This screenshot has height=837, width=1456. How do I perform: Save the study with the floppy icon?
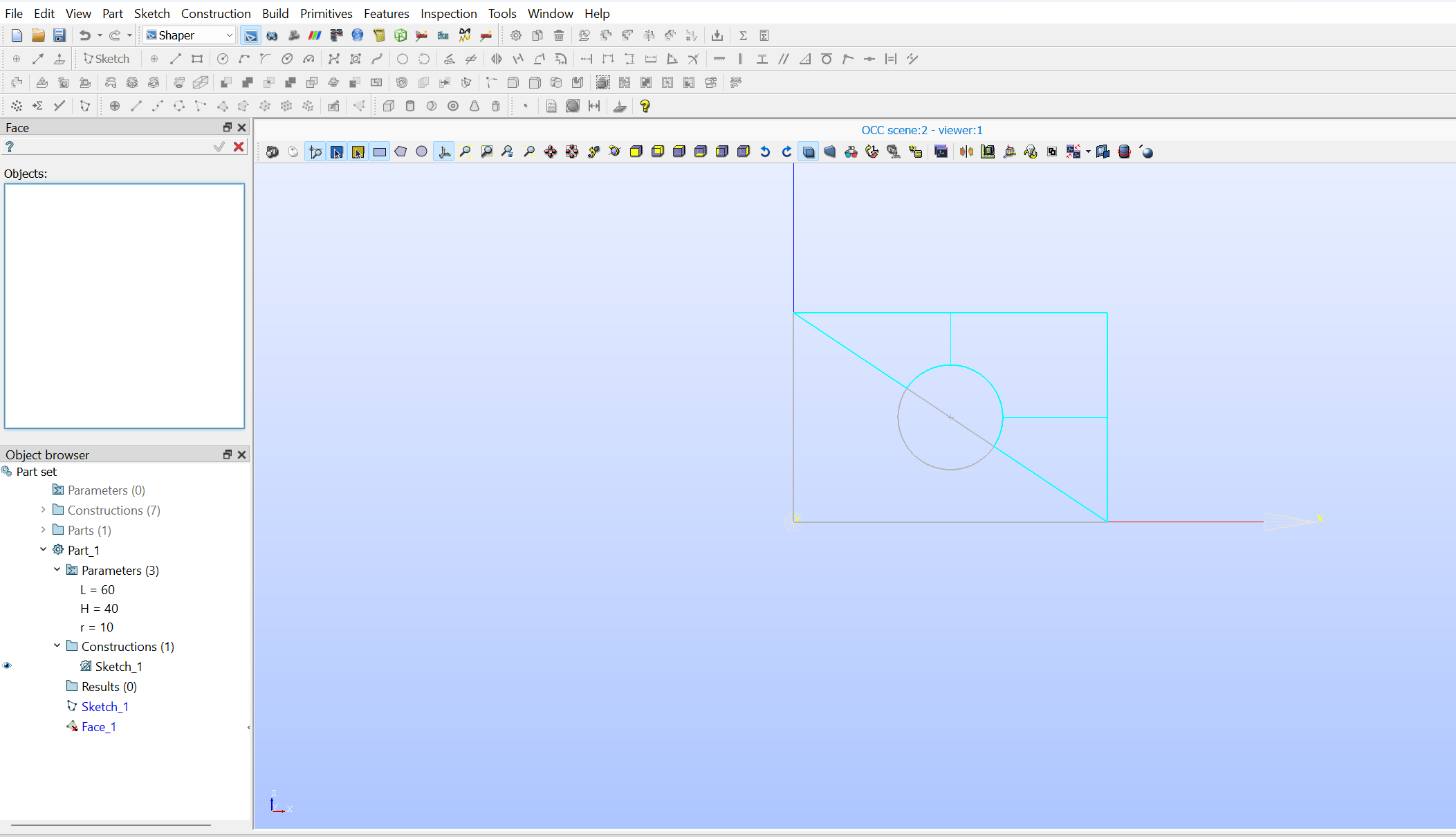[59, 35]
